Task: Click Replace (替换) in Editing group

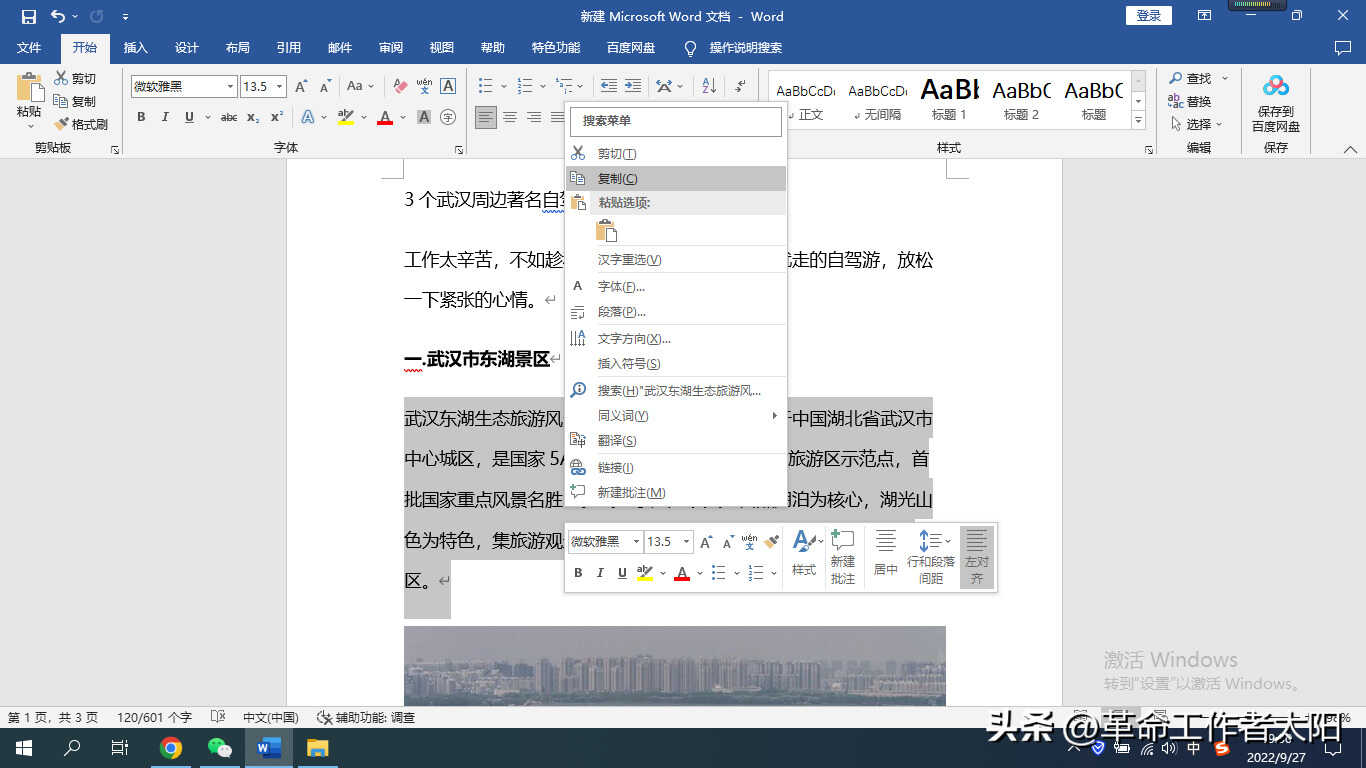Action: click(x=1190, y=102)
